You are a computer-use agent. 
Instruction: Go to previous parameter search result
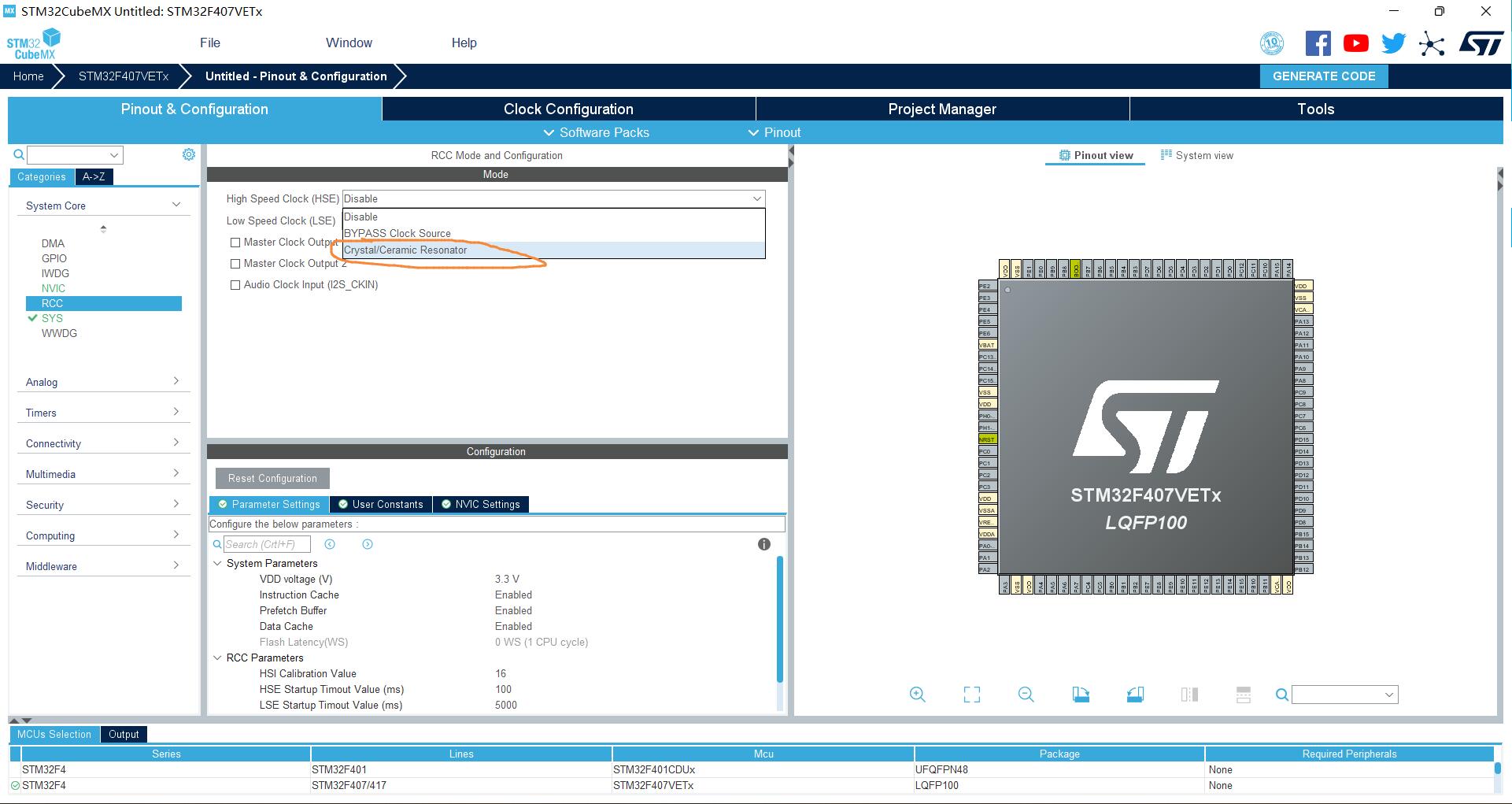coord(330,544)
